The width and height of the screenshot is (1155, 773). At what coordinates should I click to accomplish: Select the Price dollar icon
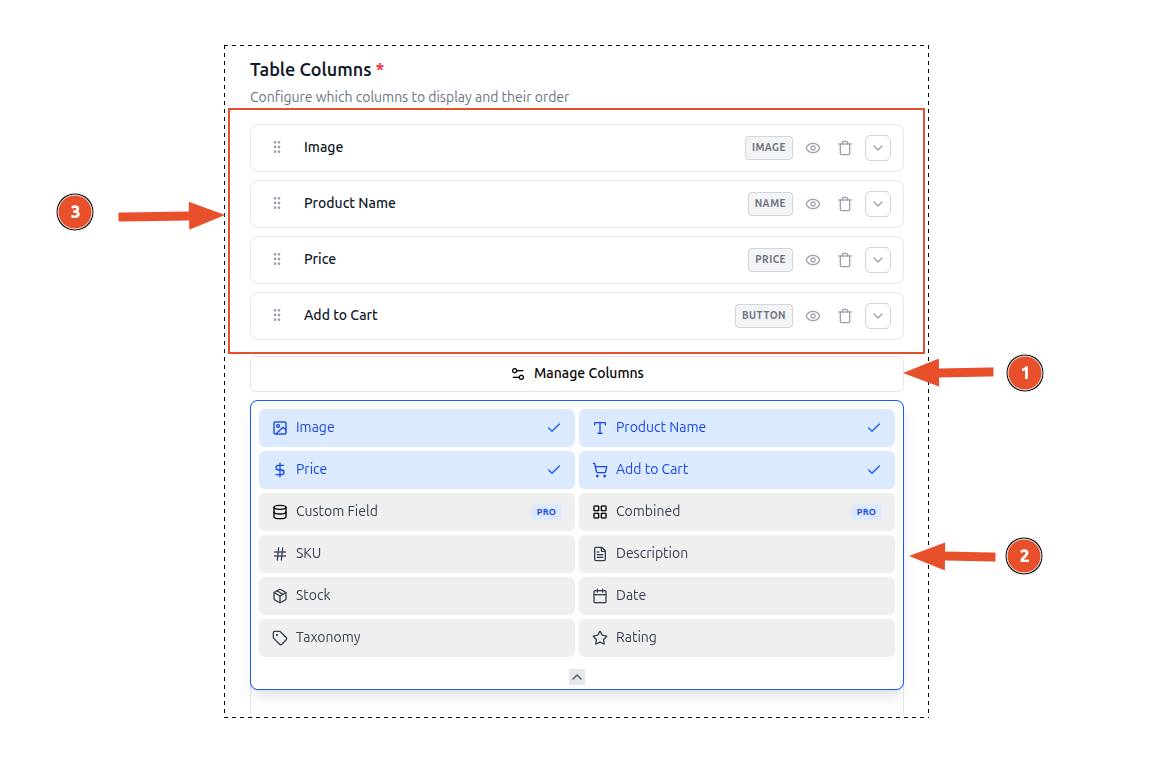tap(279, 469)
